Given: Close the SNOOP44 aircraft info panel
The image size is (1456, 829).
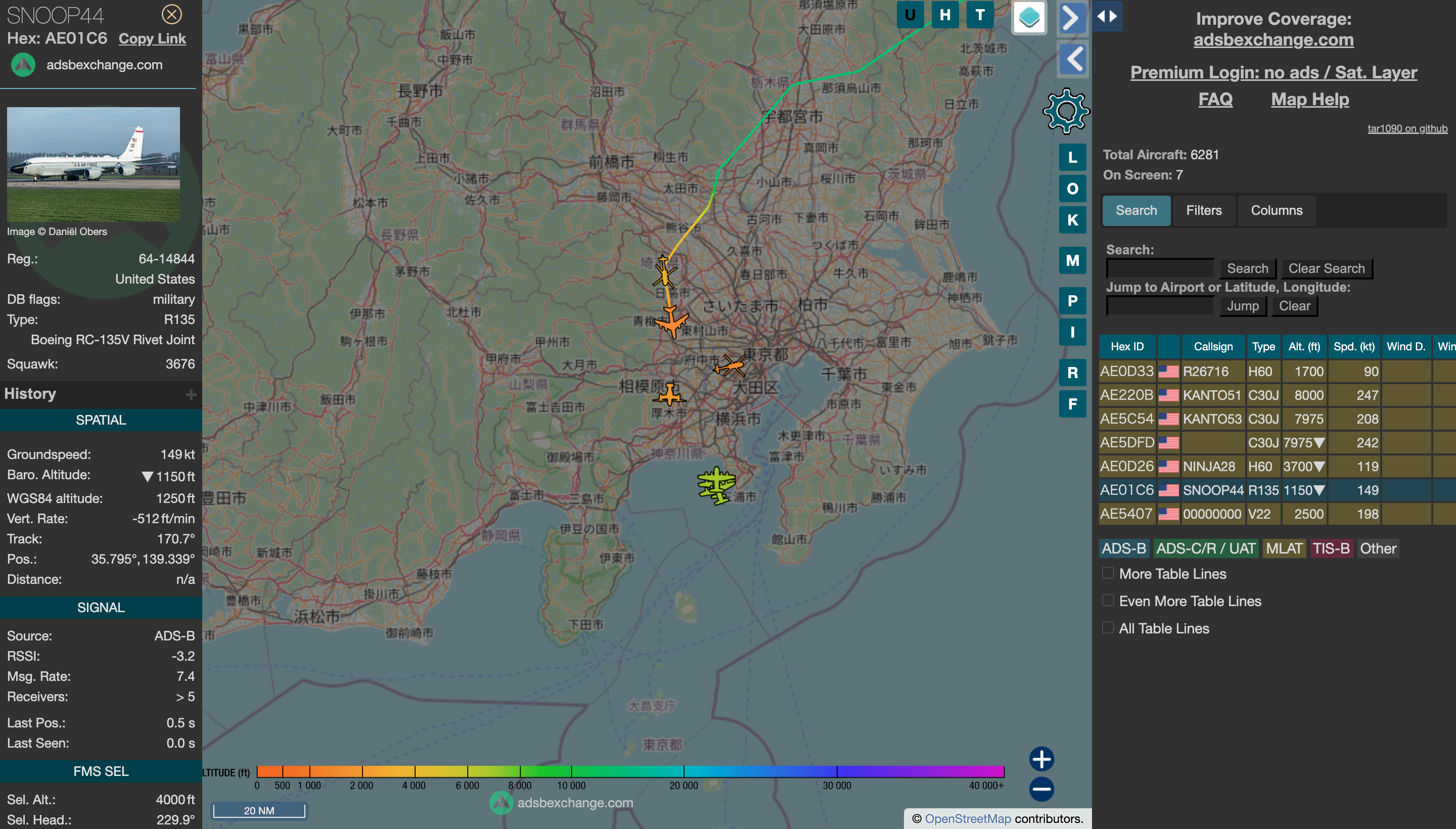Looking at the screenshot, I should coord(171,14).
